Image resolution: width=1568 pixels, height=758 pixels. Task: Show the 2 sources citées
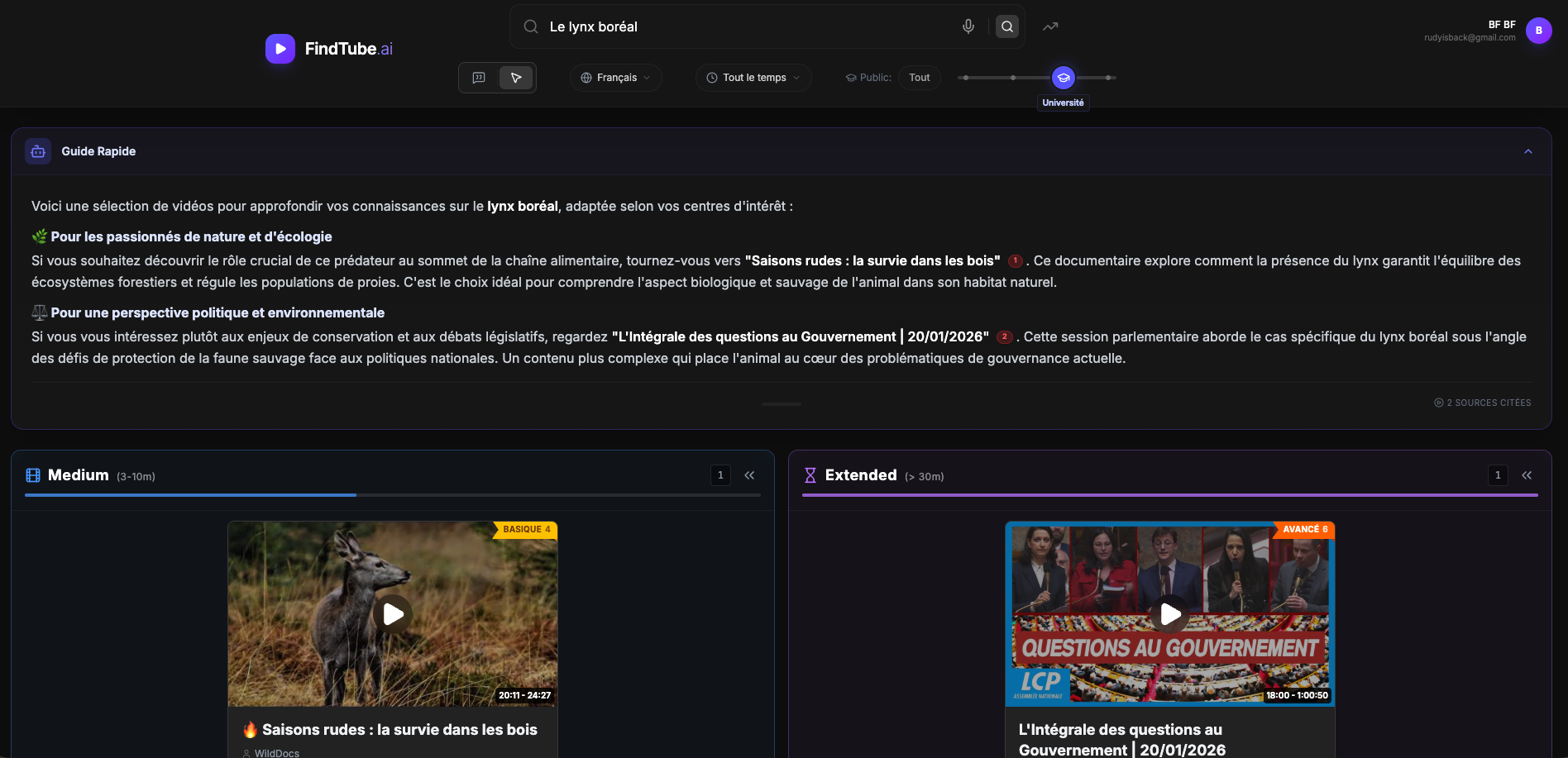click(1483, 403)
